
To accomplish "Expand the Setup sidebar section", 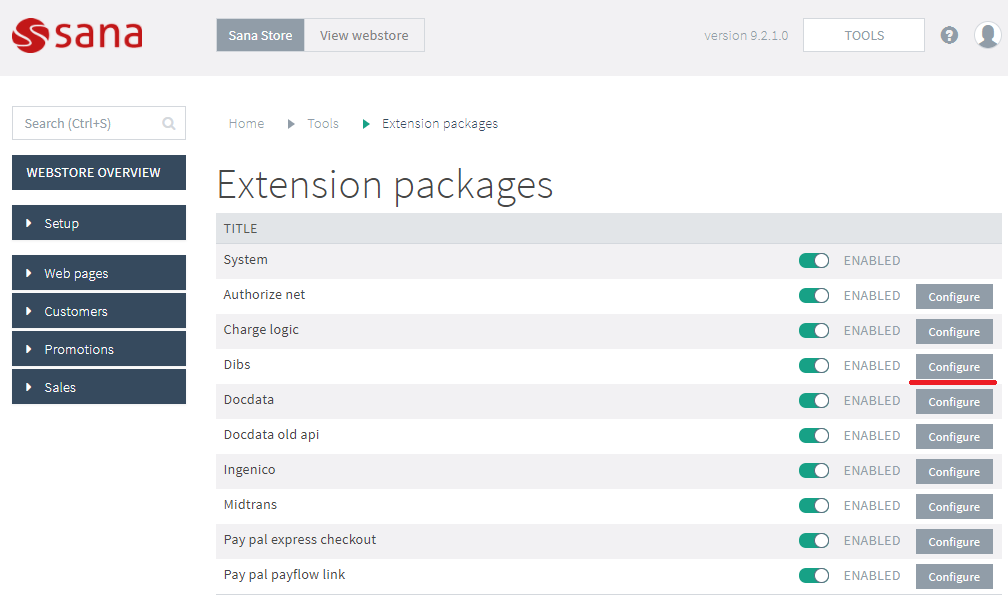I will click(x=99, y=223).
